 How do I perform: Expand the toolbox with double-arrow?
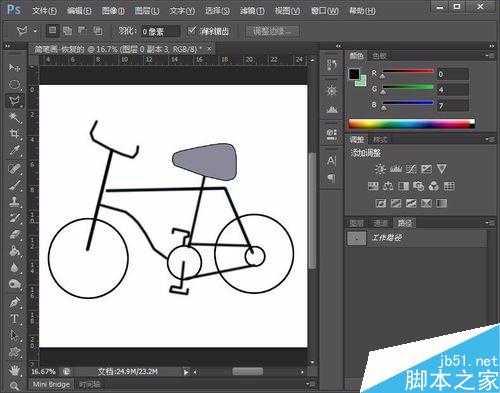point(7,46)
